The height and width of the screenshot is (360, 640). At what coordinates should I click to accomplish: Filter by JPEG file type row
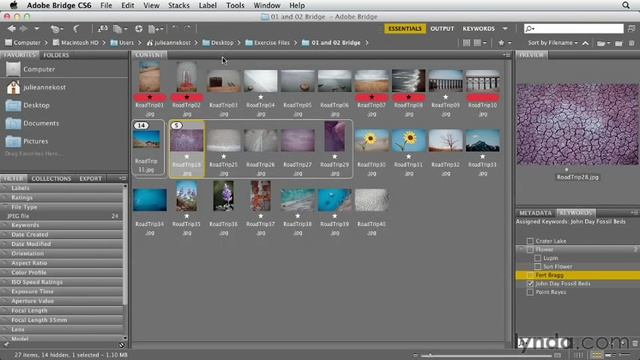pyautogui.click(x=61, y=216)
